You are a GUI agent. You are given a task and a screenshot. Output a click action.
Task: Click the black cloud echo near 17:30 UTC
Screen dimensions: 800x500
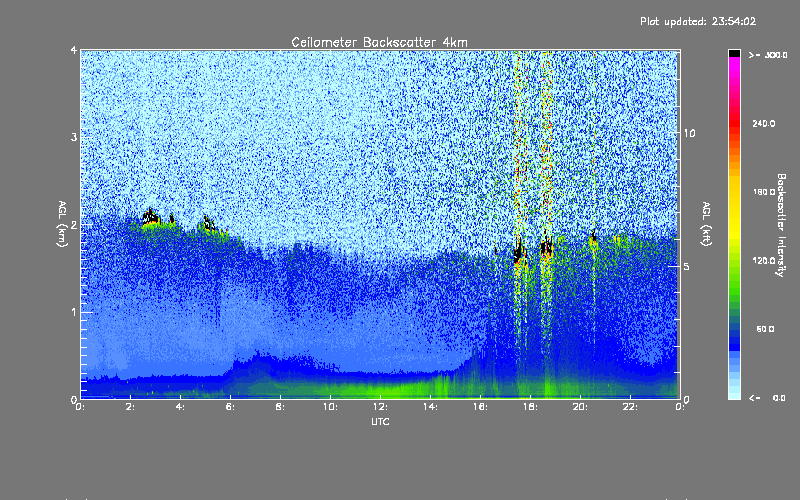point(519,251)
